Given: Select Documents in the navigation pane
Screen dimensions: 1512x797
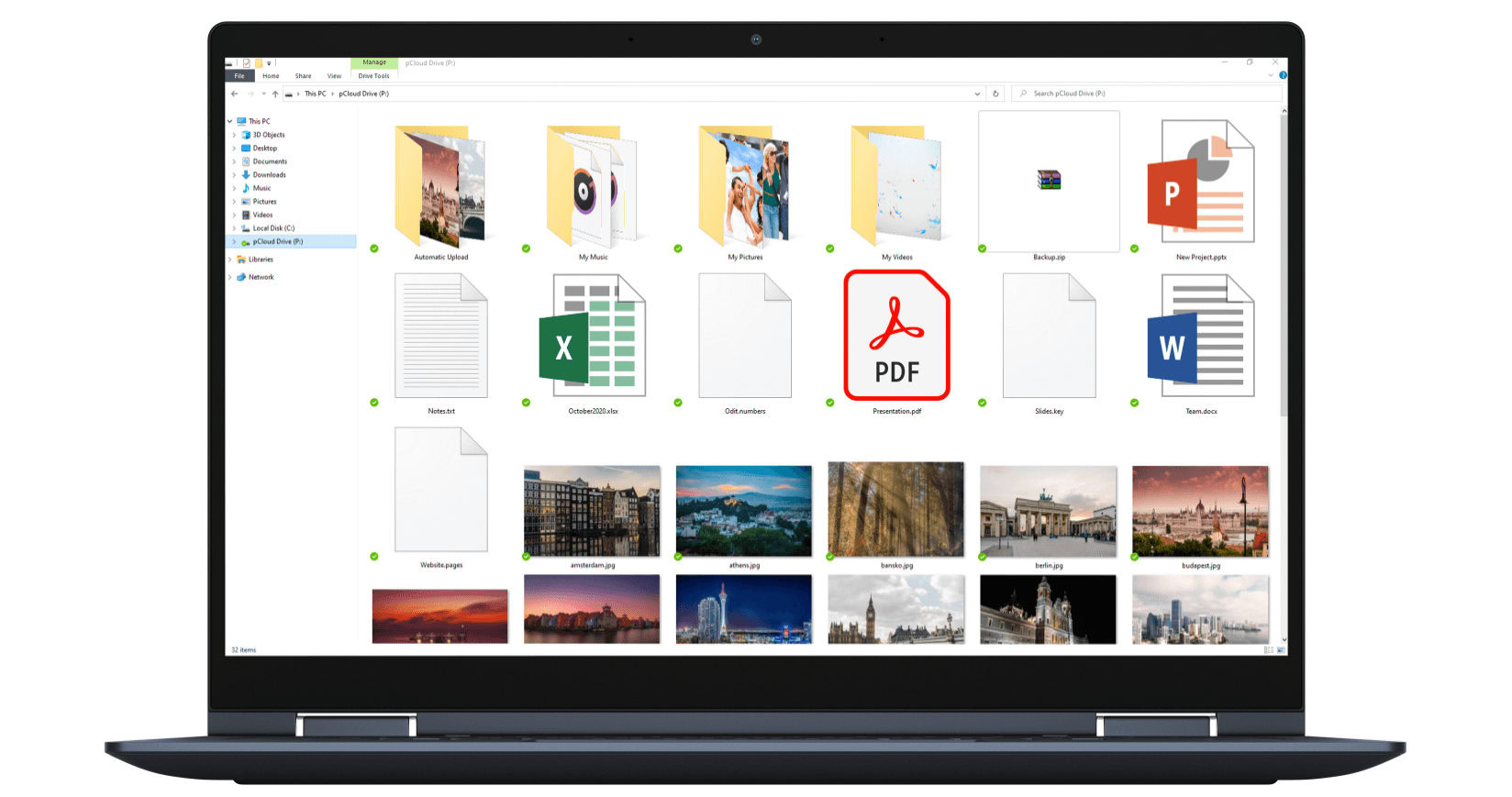Looking at the screenshot, I should [270, 161].
